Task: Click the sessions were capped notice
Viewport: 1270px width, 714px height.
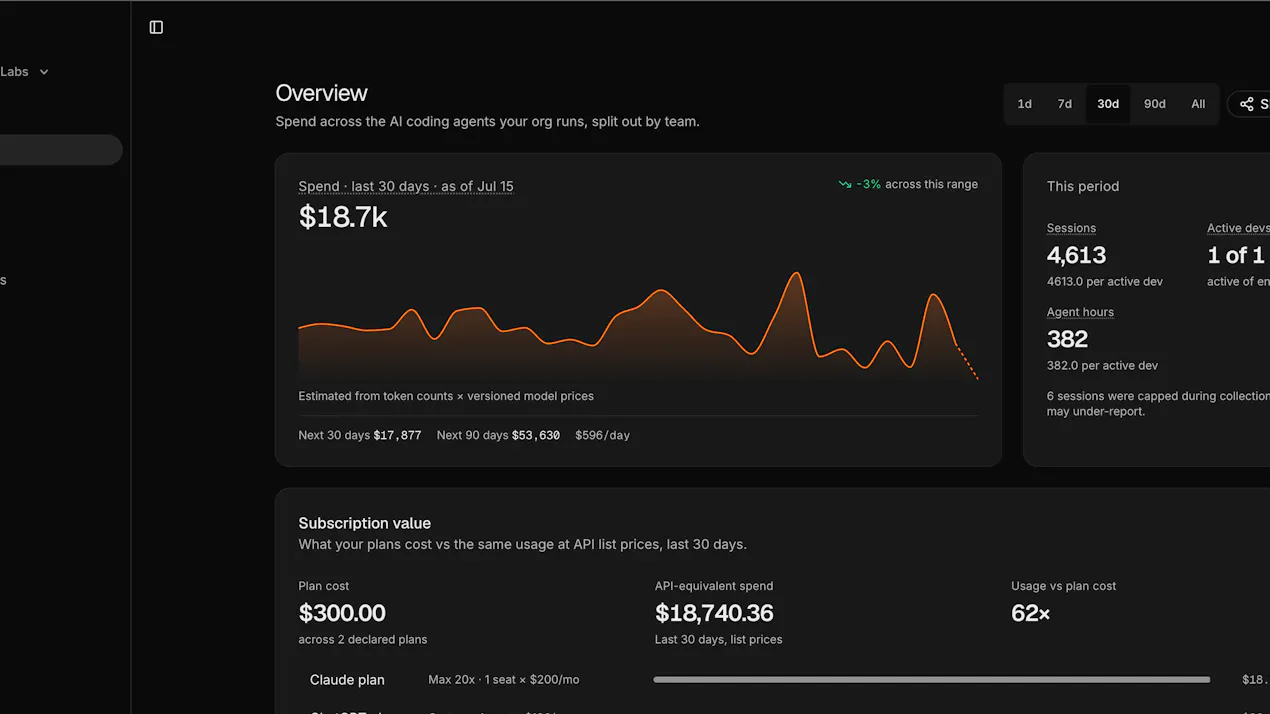Action: [1158, 403]
